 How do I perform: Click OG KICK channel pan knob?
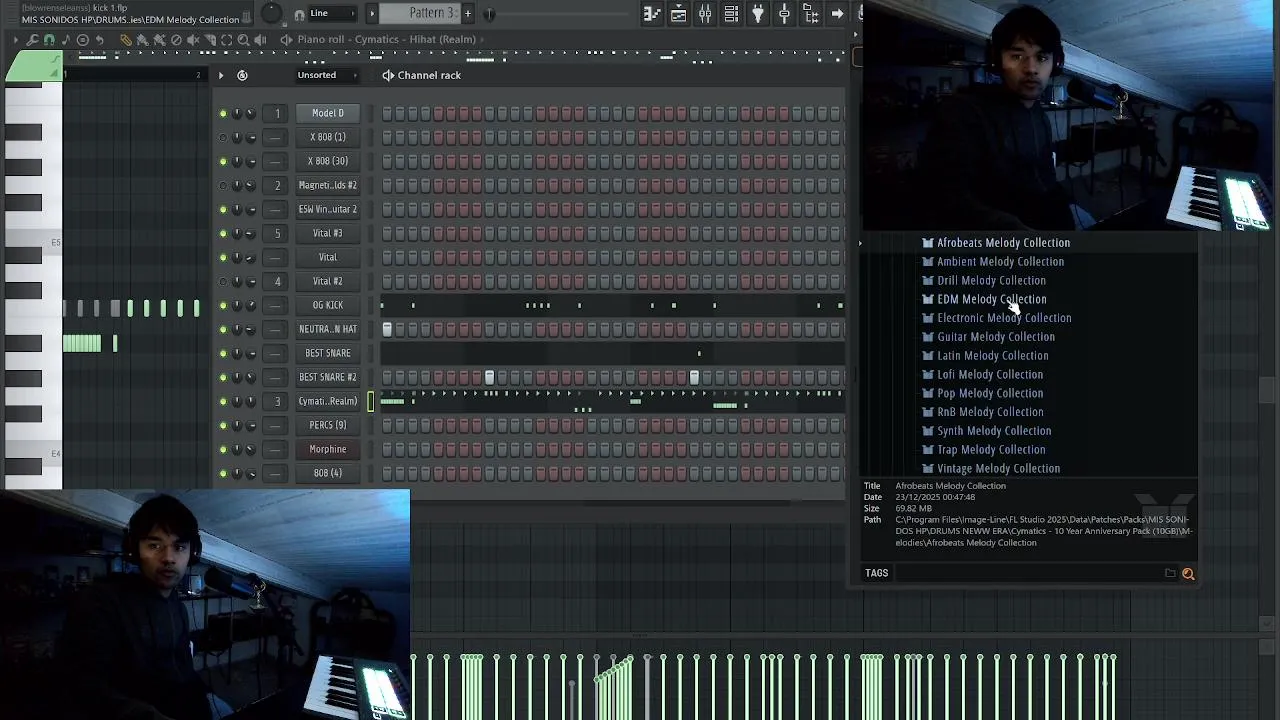pyautogui.click(x=237, y=305)
